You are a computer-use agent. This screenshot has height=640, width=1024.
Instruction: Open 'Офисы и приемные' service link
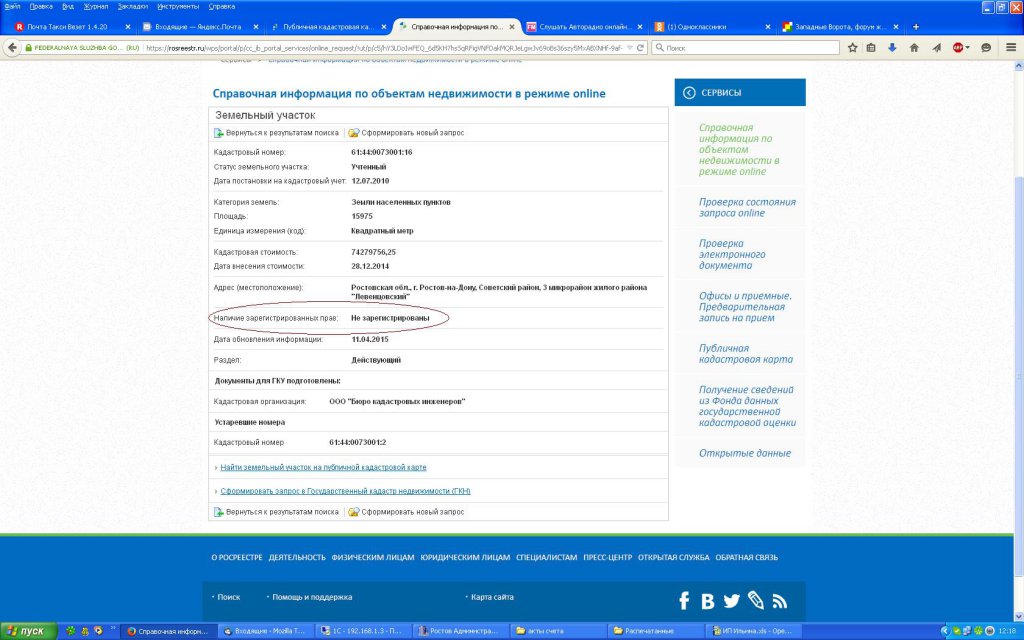[x=744, y=307]
